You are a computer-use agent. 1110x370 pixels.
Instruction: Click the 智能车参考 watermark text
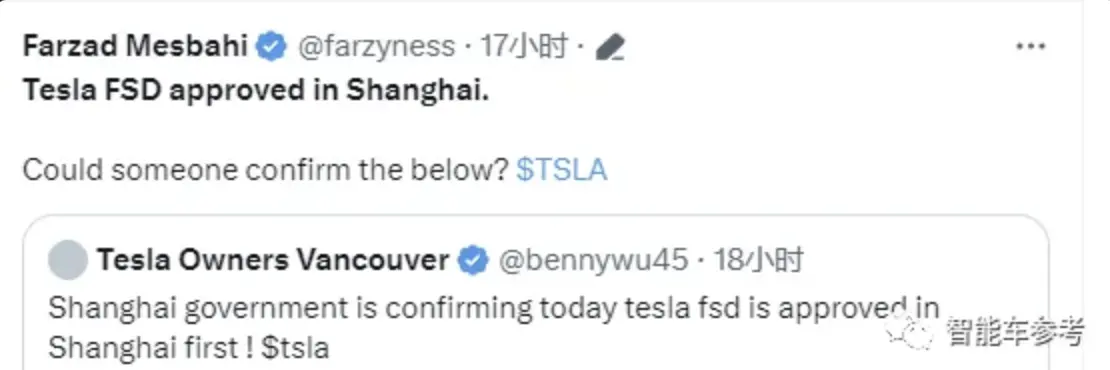coord(1013,333)
